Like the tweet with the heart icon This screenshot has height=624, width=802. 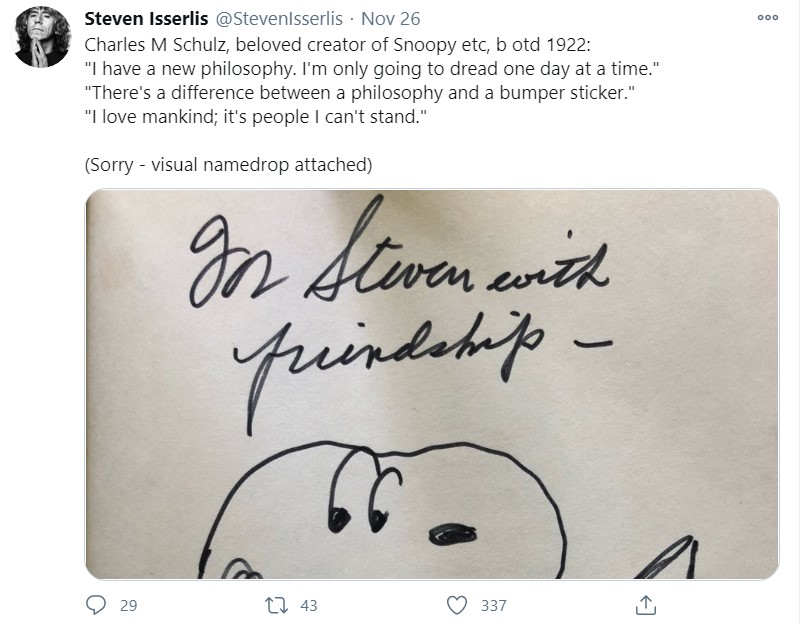coord(457,605)
